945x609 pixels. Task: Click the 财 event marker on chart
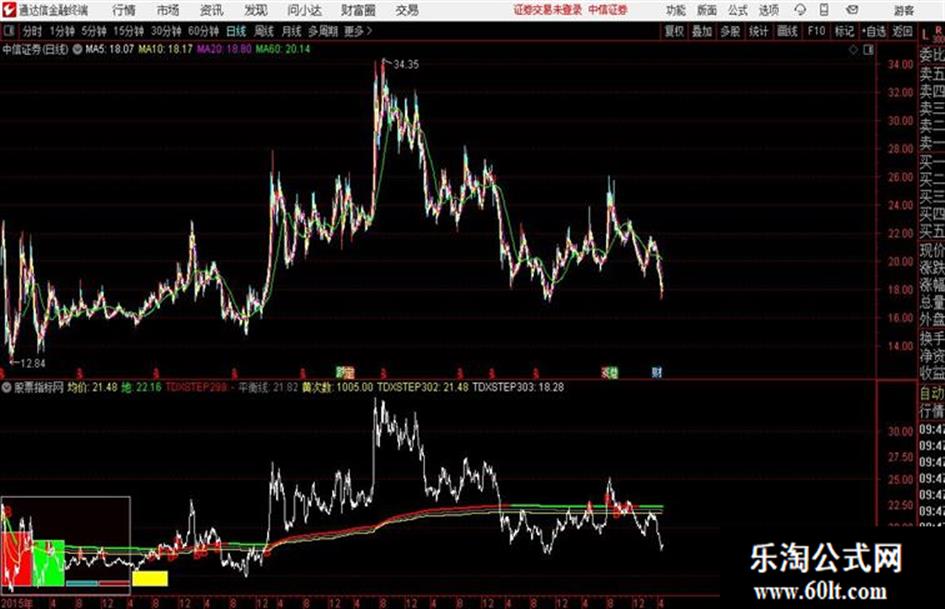tap(657, 372)
